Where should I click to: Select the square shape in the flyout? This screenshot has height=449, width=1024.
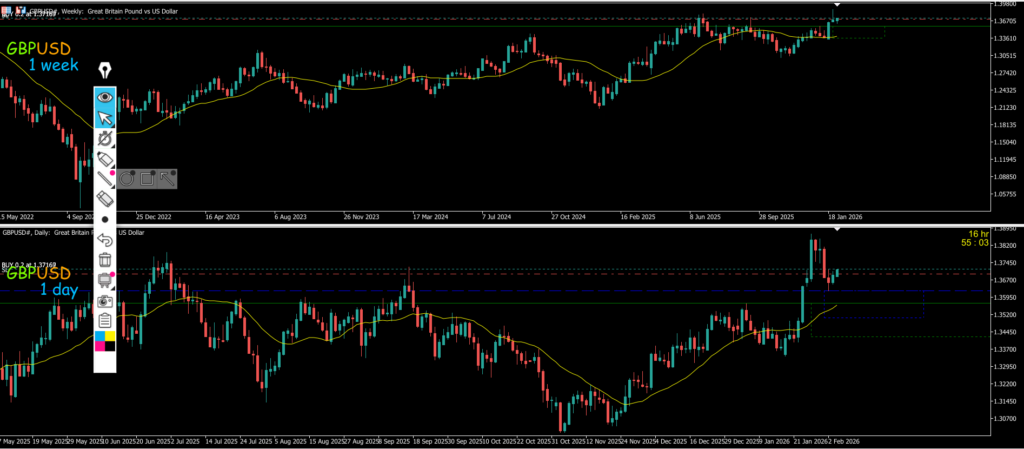tap(147, 179)
